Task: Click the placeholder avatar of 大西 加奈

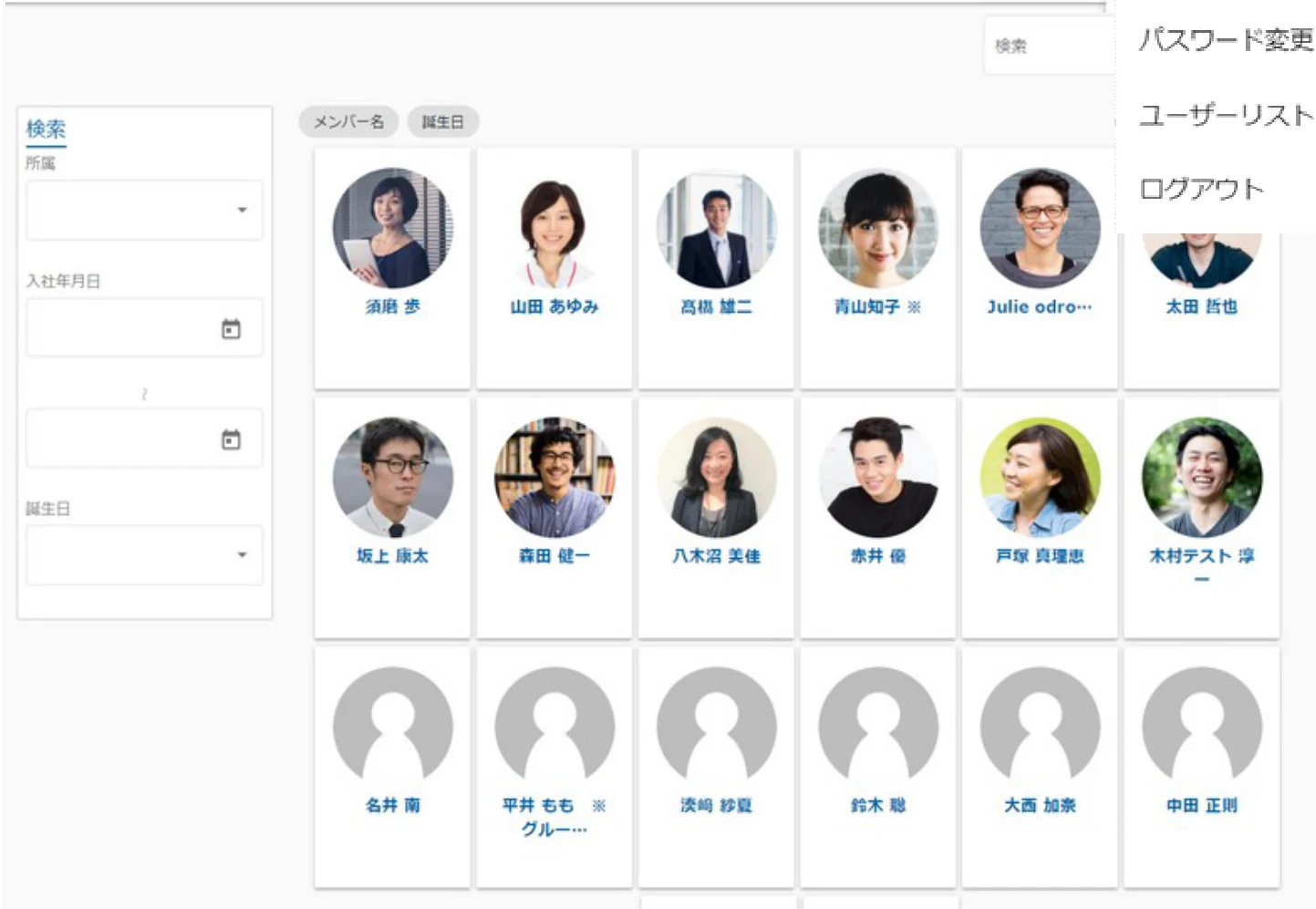Action: (x=1041, y=727)
